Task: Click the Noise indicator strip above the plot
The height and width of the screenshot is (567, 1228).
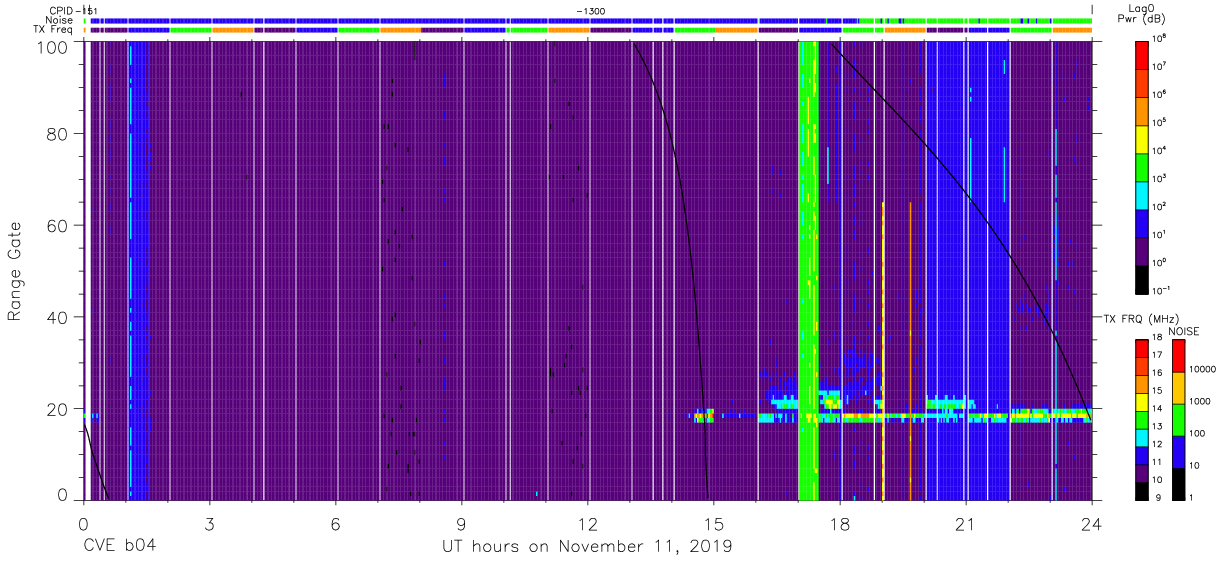Action: pyautogui.click(x=588, y=20)
